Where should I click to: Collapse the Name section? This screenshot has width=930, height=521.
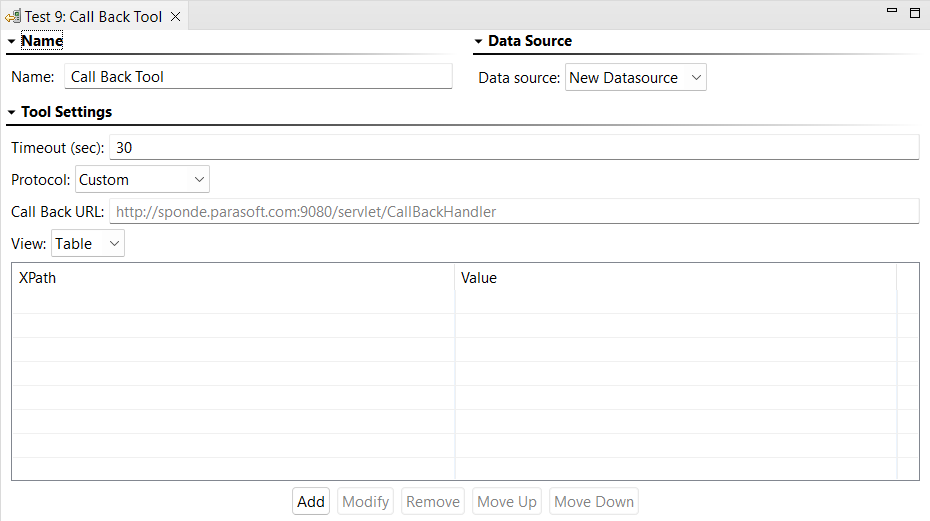click(x=11, y=42)
